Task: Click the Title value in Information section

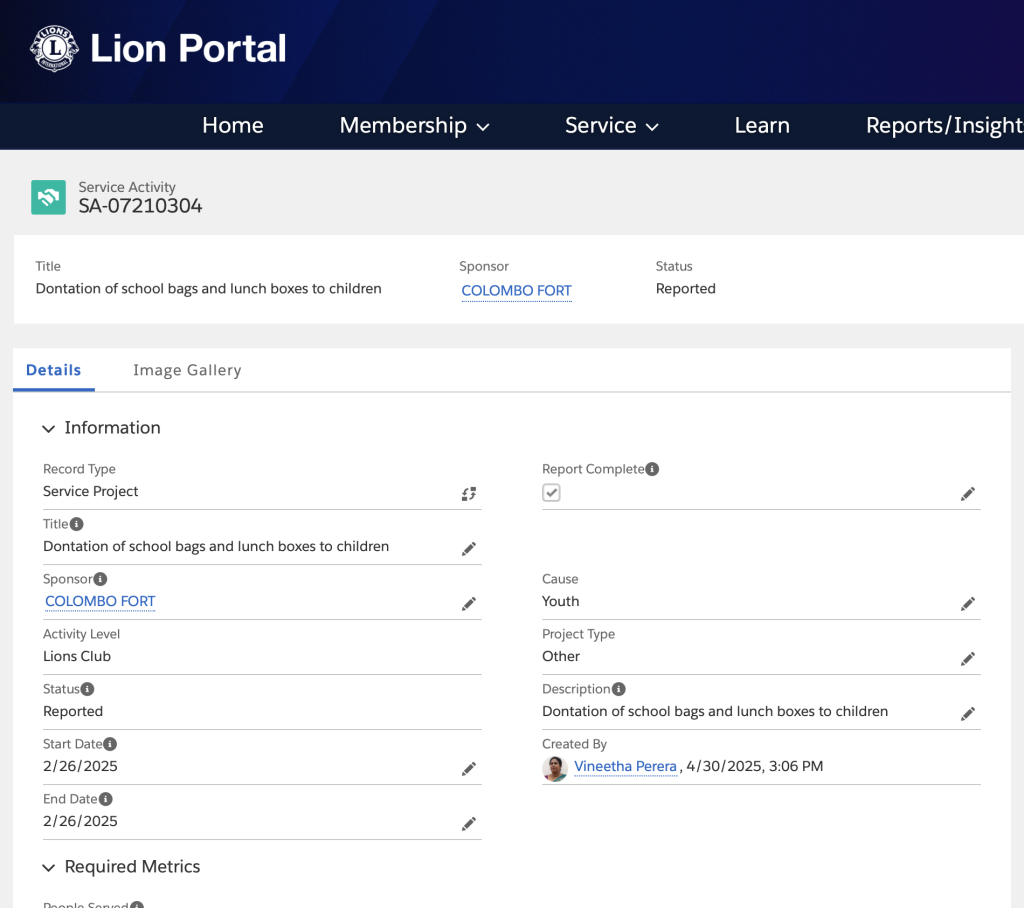Action: pos(216,546)
